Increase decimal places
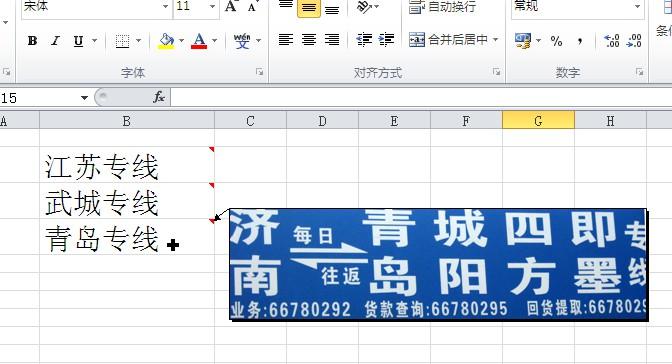 (x=612, y=41)
